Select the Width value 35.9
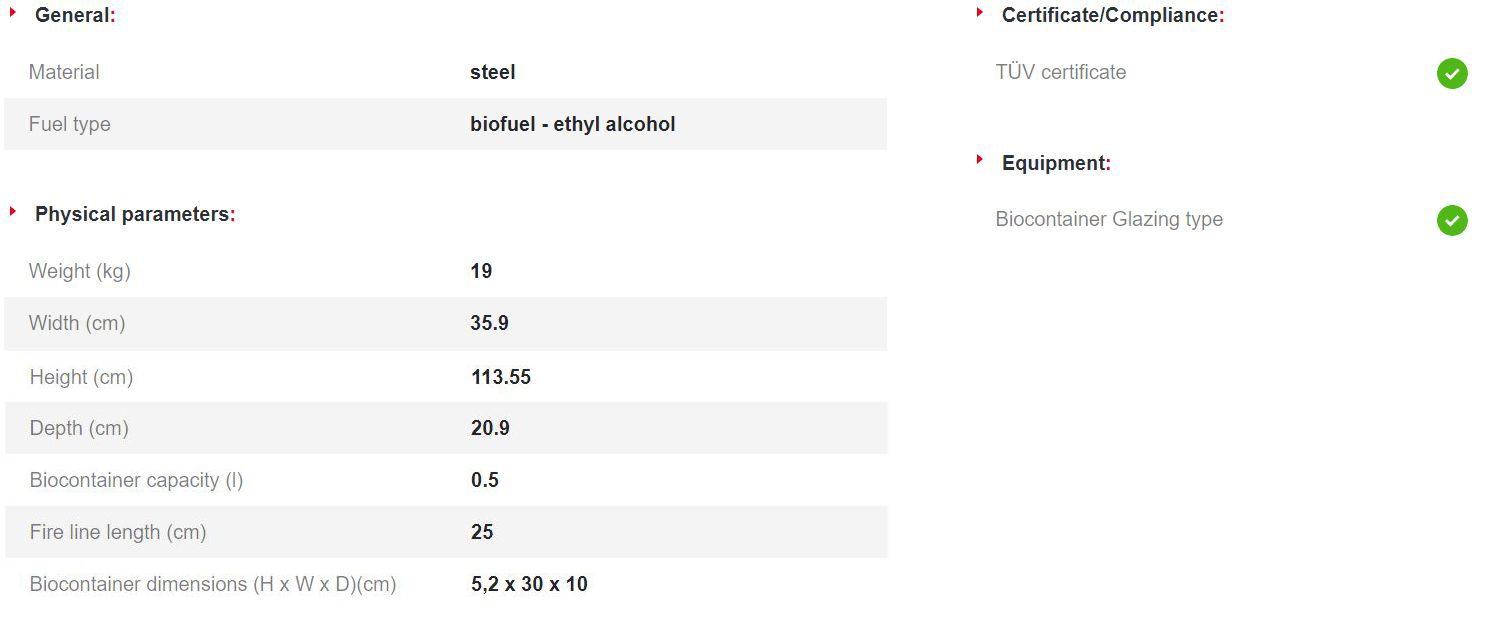 [x=491, y=323]
